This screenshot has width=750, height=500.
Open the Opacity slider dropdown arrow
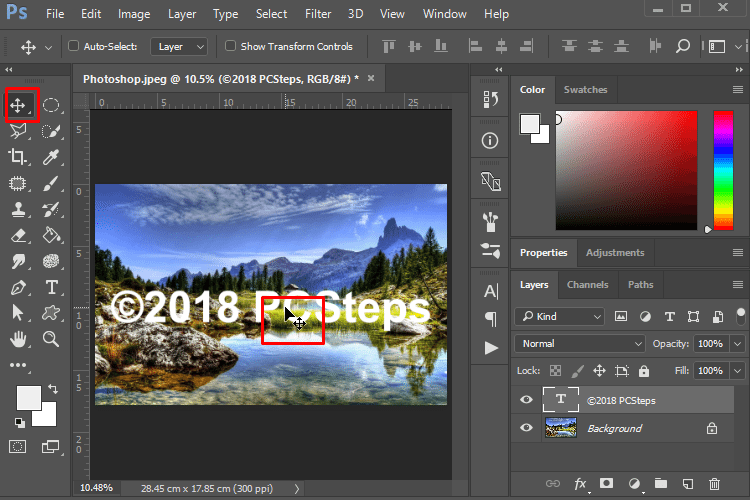(x=737, y=344)
